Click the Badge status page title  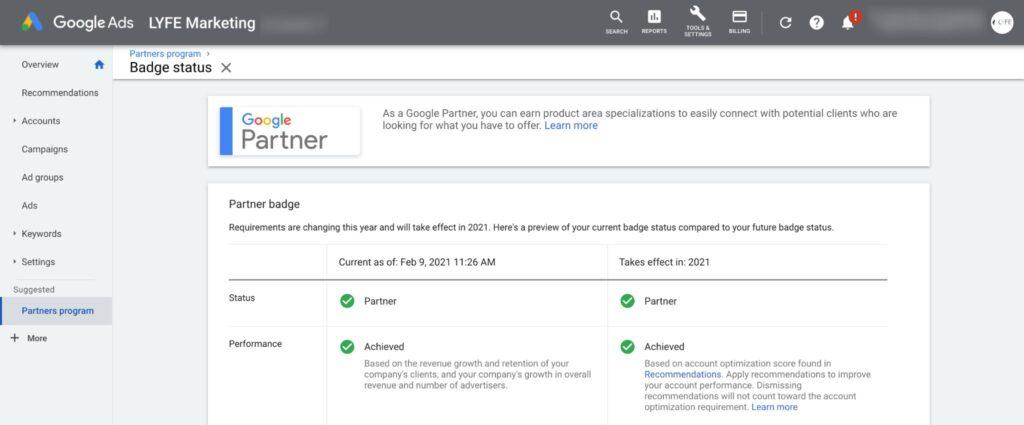coord(170,67)
